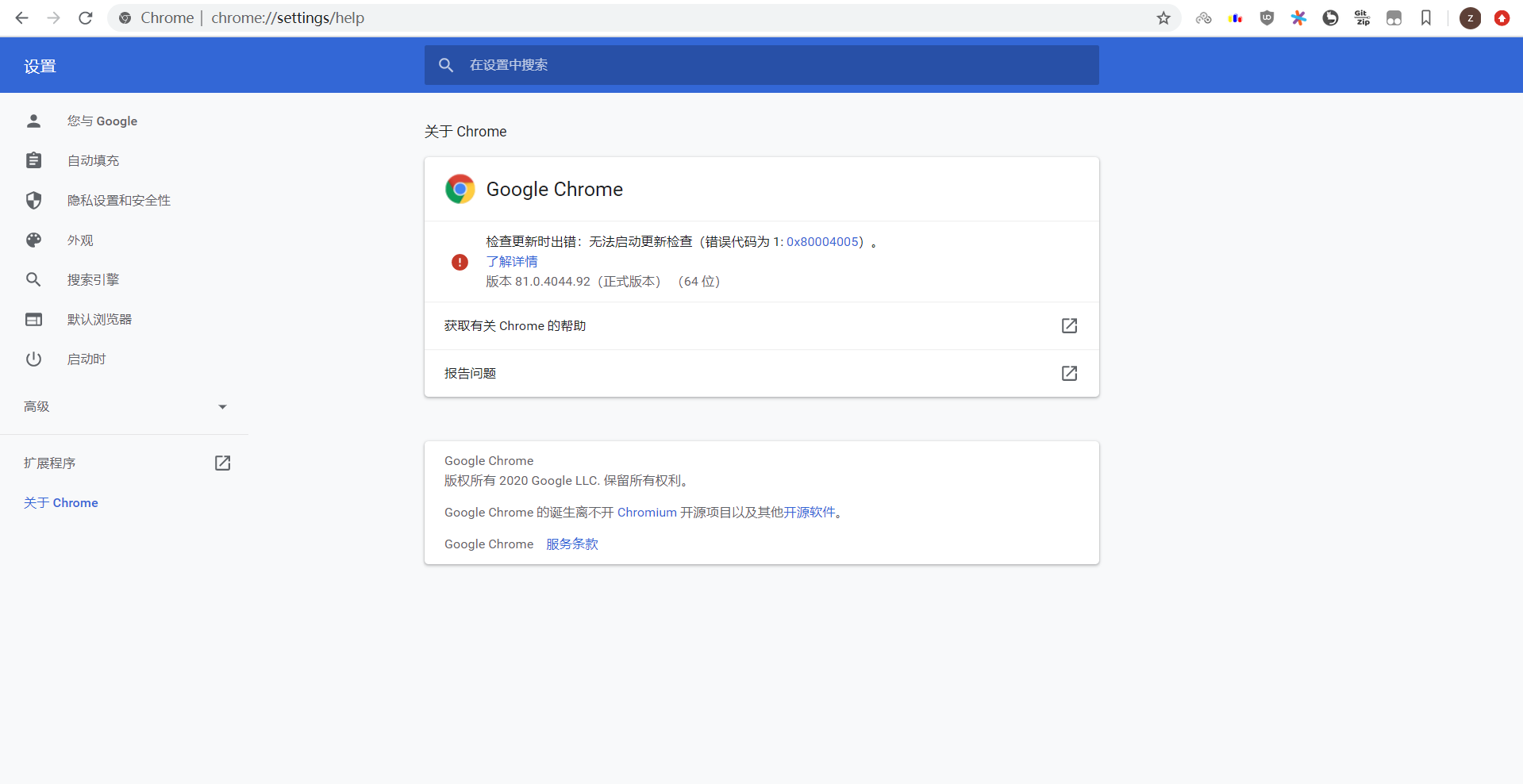Click the Chrome site info icon in address bar

(x=125, y=17)
